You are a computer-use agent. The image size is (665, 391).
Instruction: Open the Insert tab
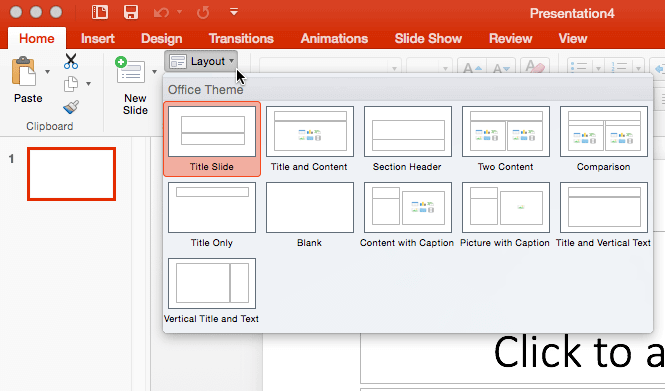(98, 39)
